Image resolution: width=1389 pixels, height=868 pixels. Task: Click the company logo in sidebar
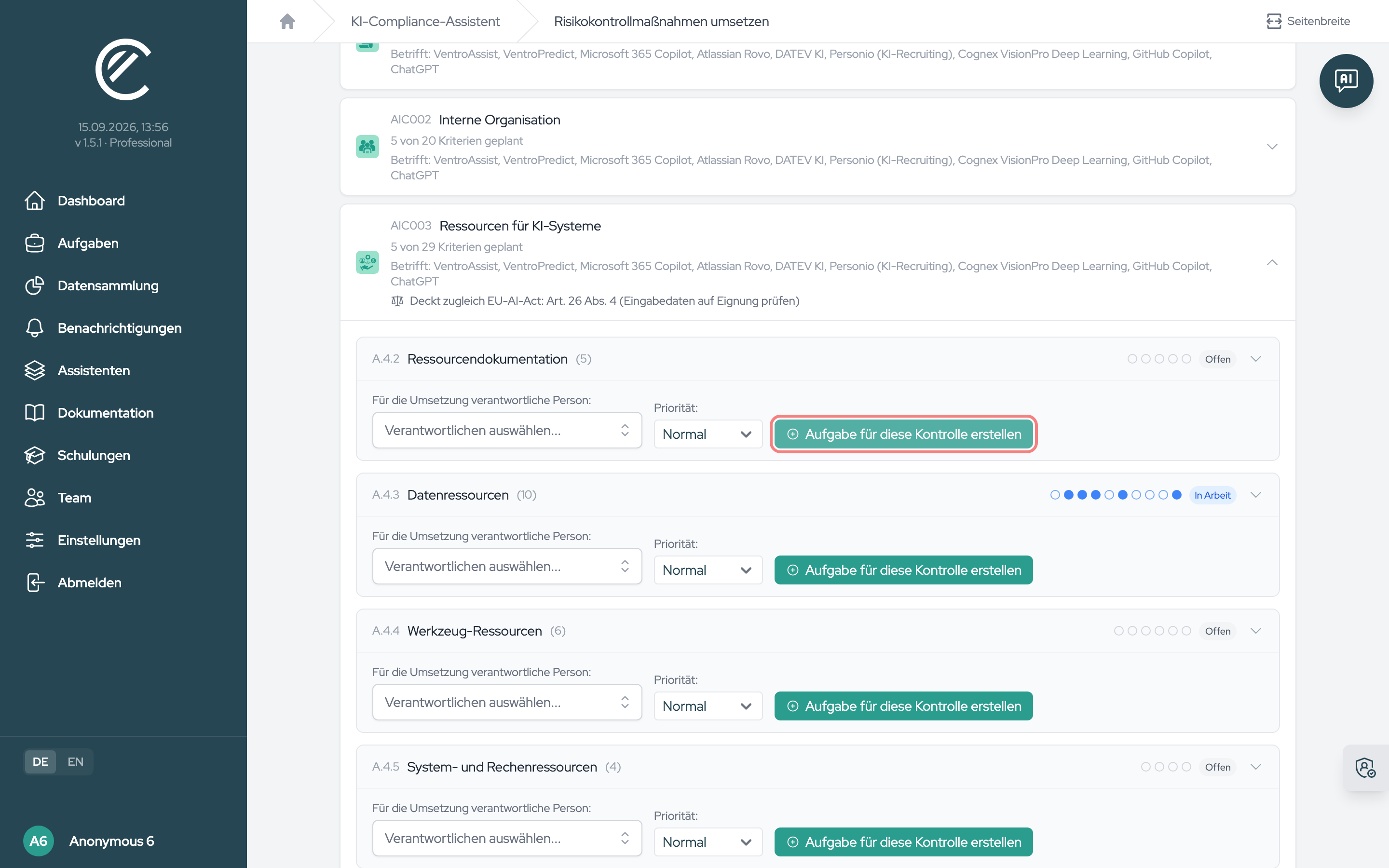[123, 69]
